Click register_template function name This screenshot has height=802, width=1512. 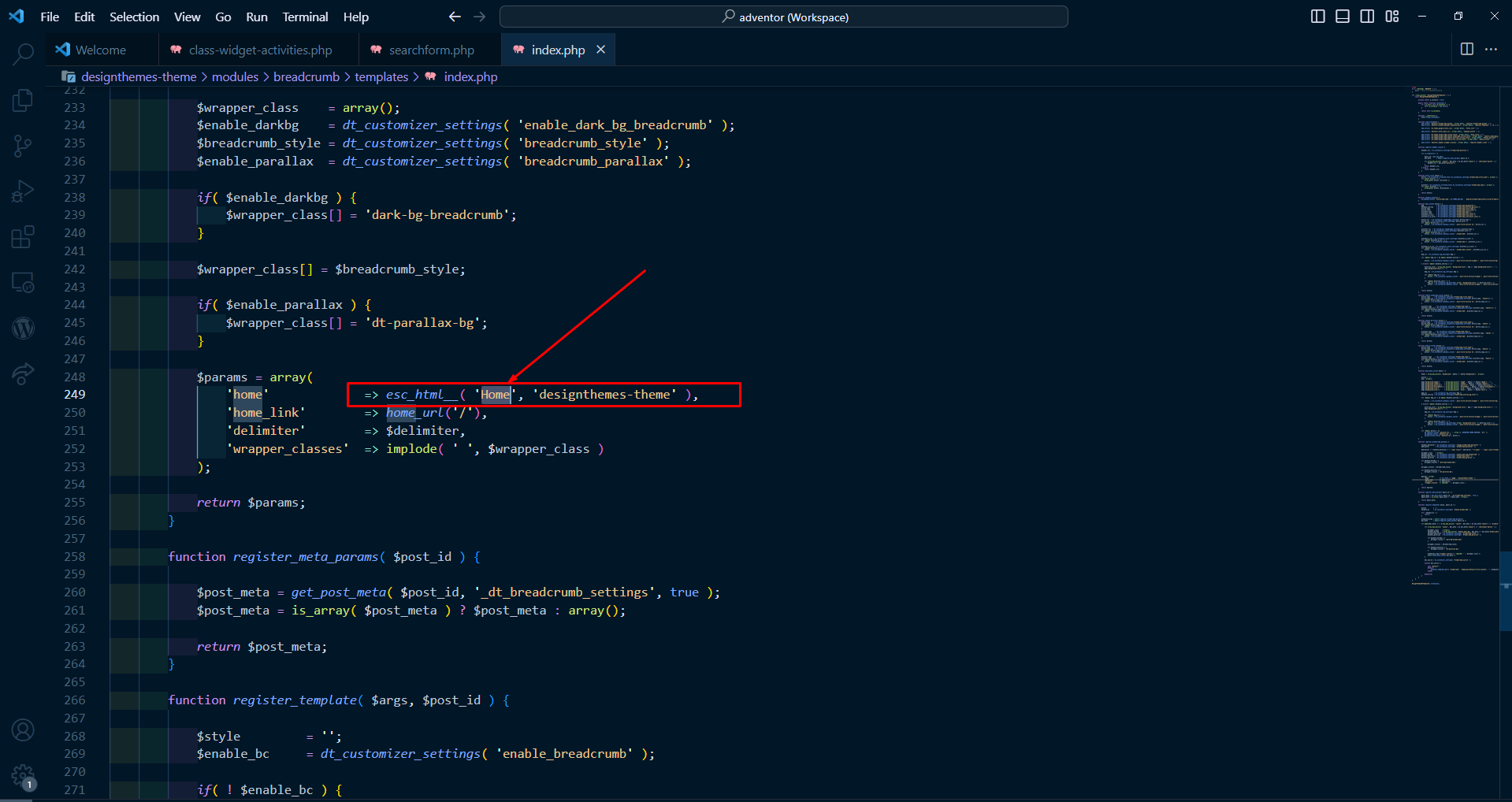click(x=295, y=700)
